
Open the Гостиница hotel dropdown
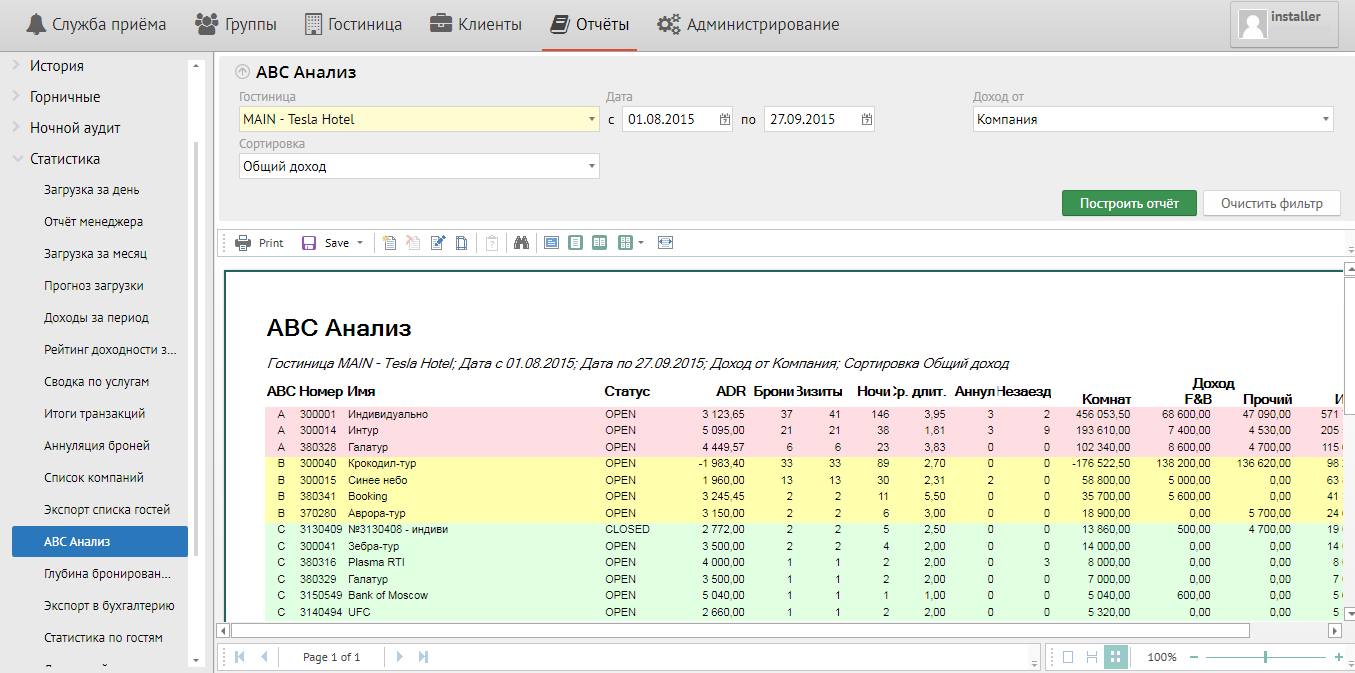592,119
